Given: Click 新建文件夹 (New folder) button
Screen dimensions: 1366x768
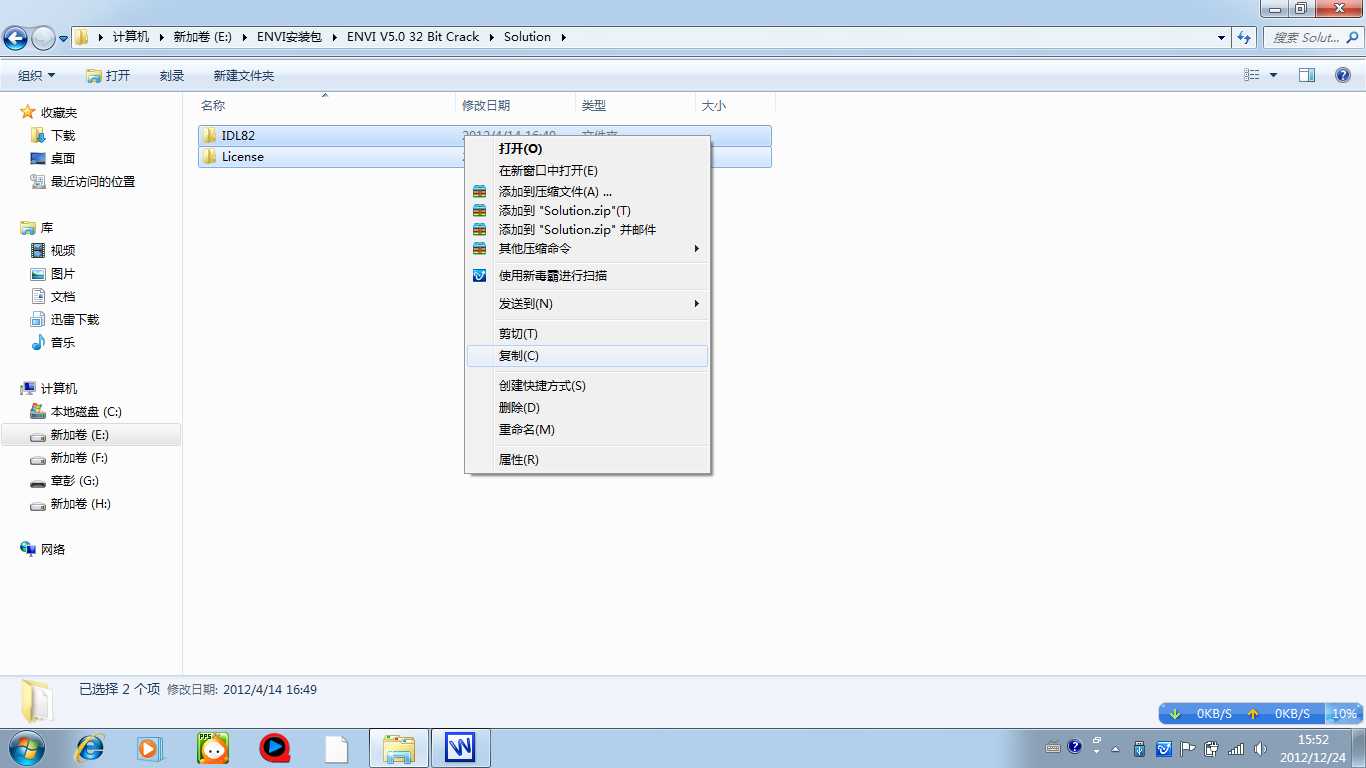Looking at the screenshot, I should (x=244, y=75).
